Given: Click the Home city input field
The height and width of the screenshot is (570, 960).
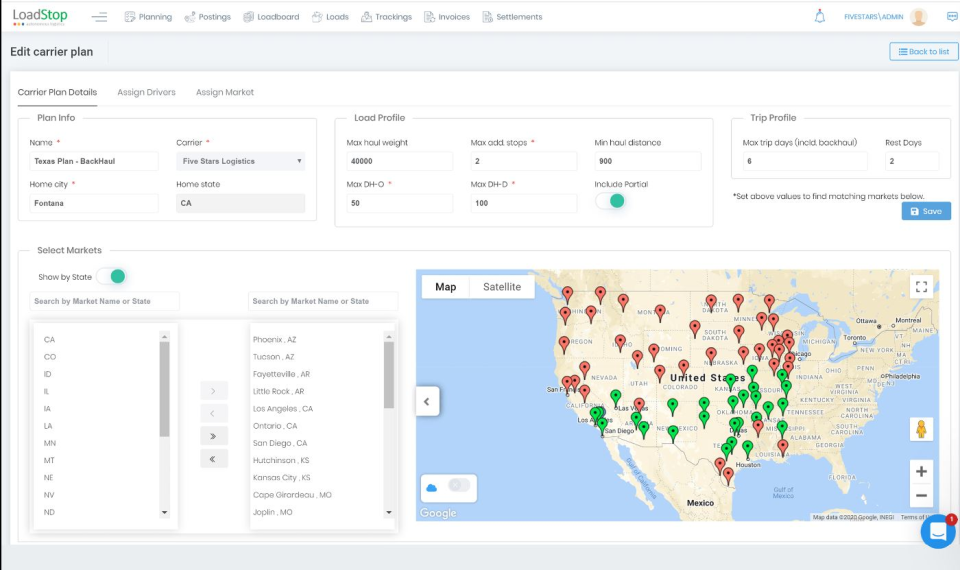Looking at the screenshot, I should click(94, 203).
